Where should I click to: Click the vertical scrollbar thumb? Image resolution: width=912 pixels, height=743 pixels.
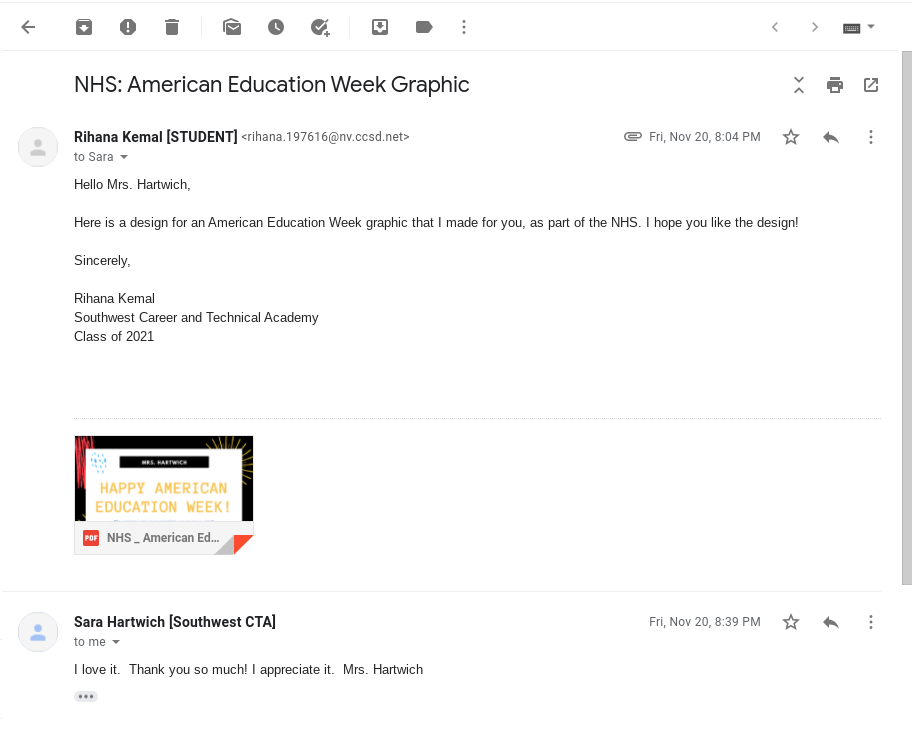[907, 318]
